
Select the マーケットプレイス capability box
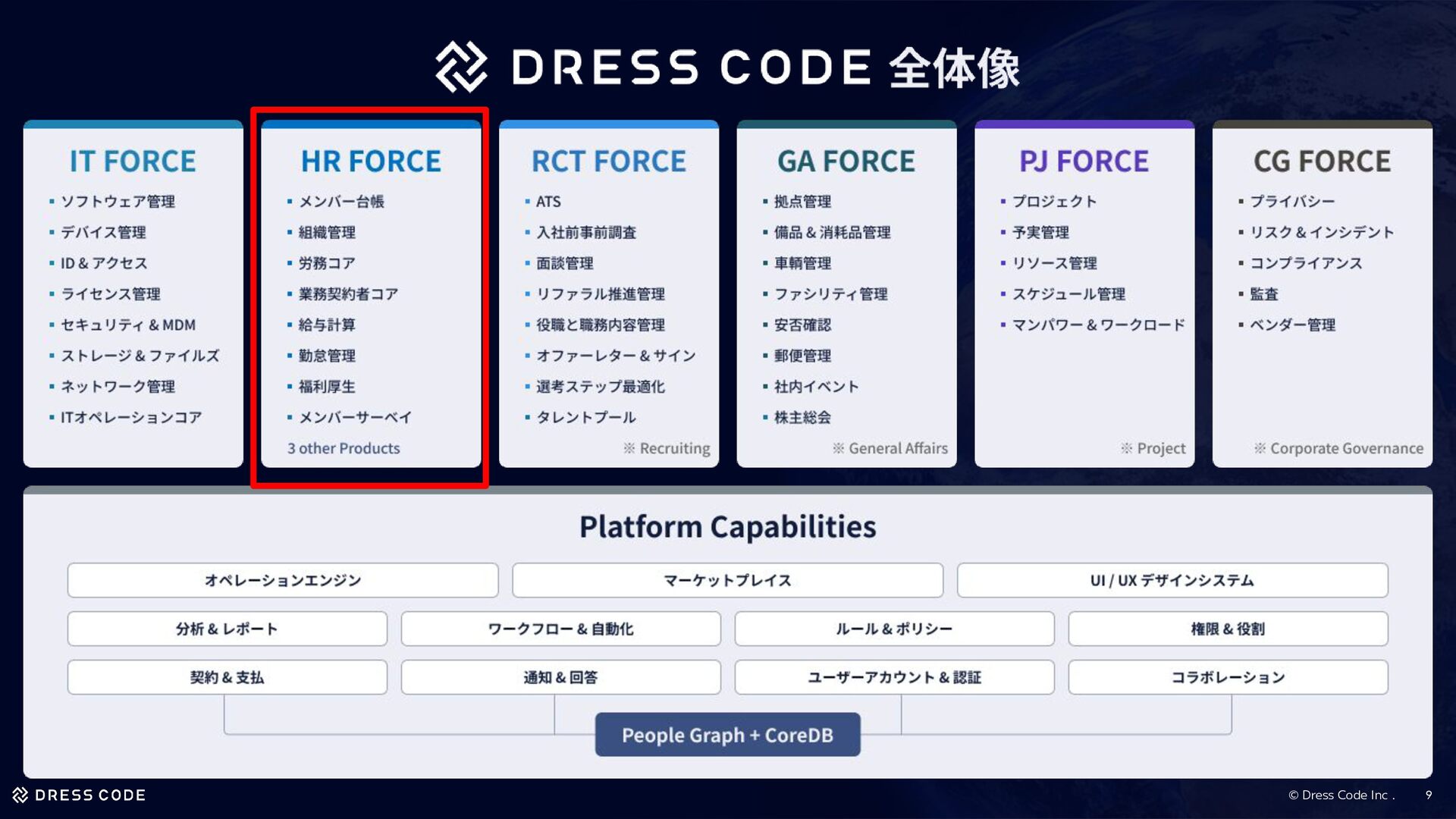[727, 580]
